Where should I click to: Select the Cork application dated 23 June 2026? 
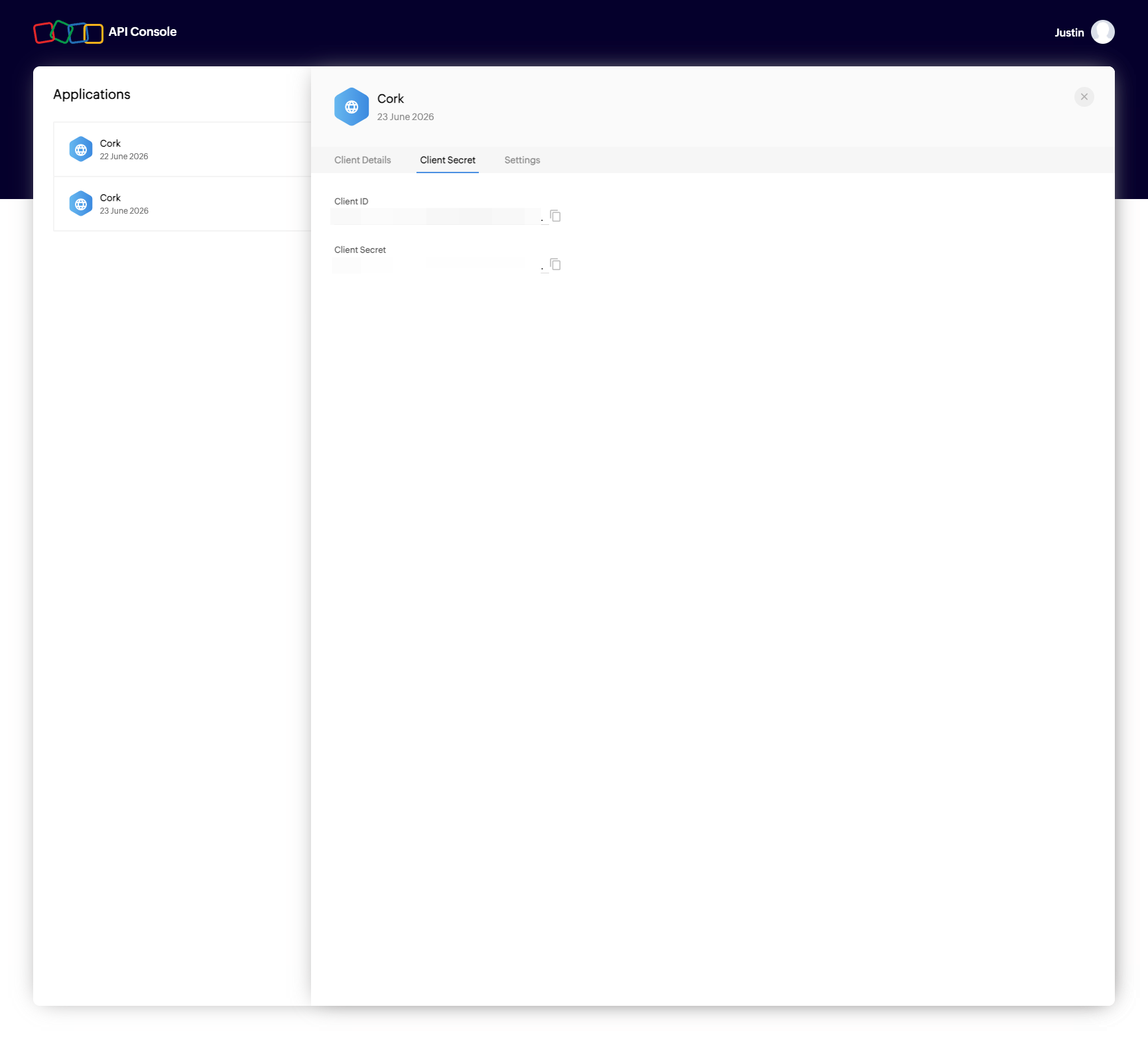coord(182,204)
